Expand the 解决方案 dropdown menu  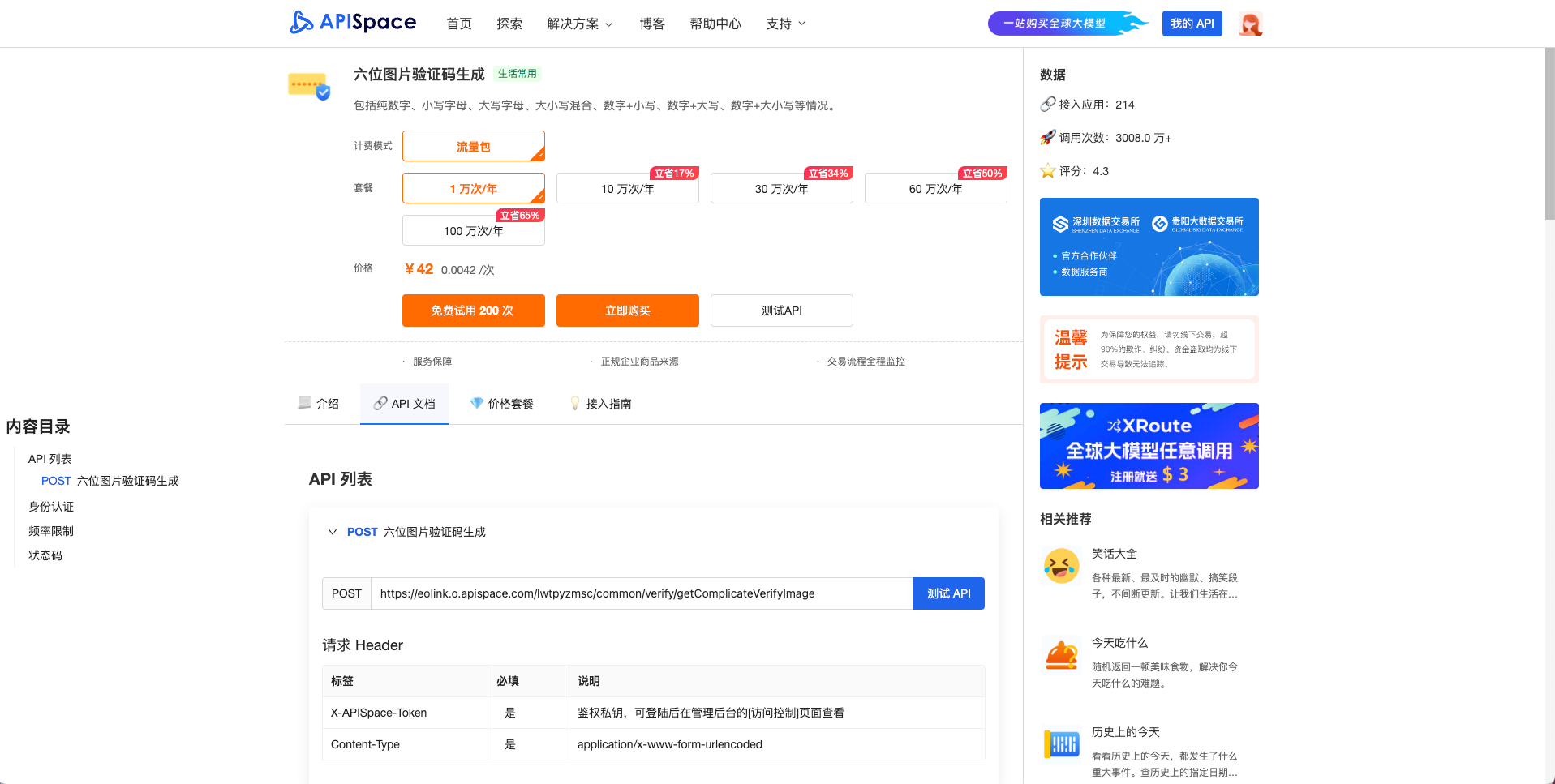579,24
